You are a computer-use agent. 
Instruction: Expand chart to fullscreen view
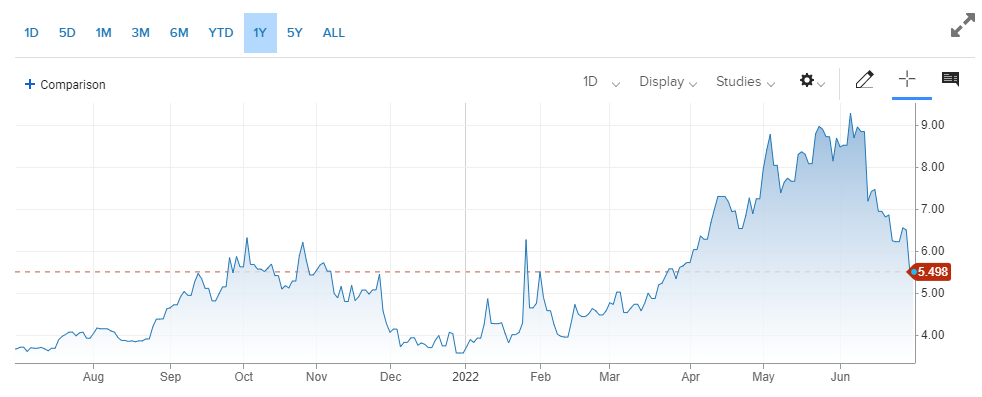coord(963,27)
